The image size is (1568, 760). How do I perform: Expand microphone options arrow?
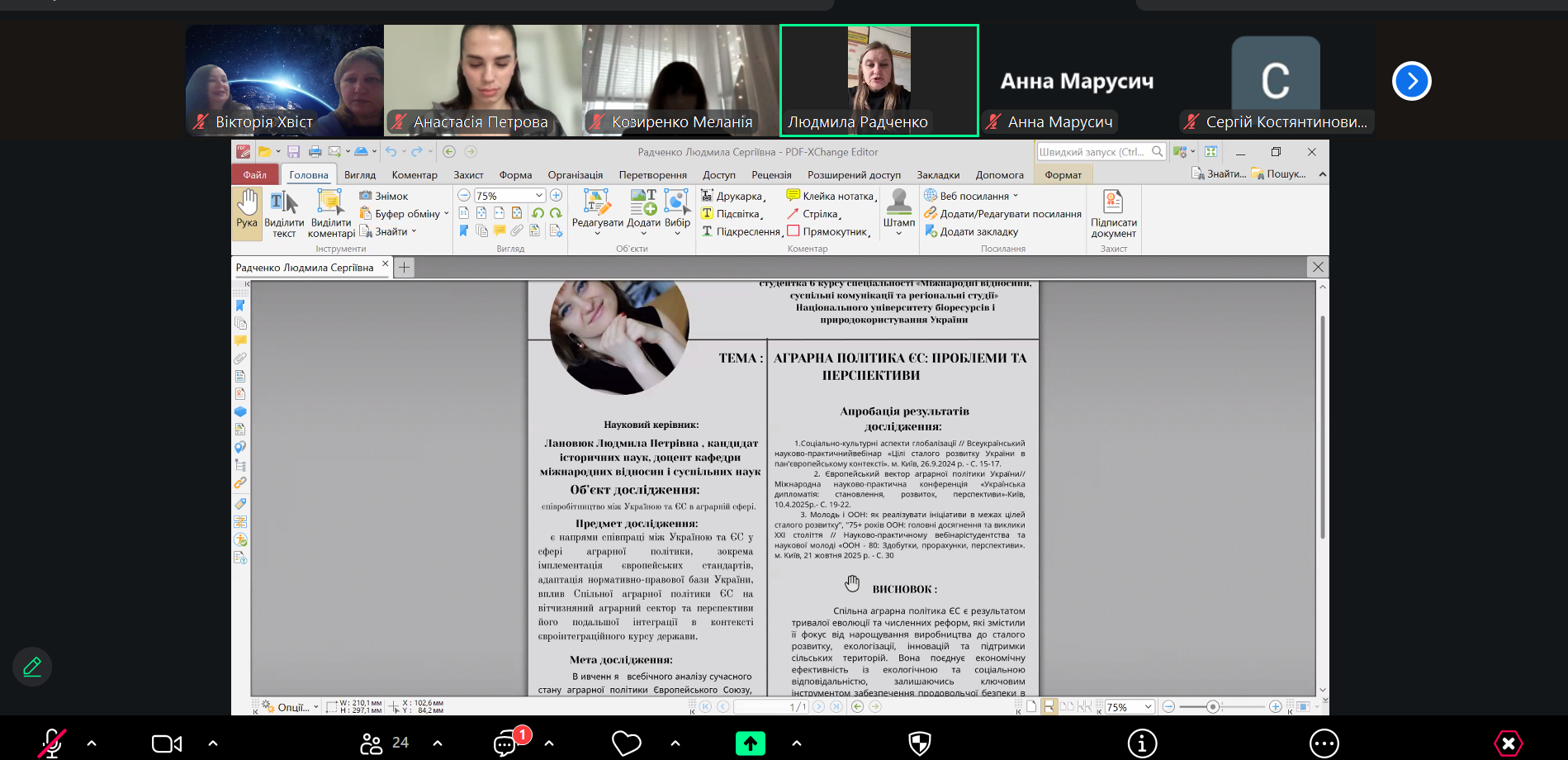click(x=92, y=743)
